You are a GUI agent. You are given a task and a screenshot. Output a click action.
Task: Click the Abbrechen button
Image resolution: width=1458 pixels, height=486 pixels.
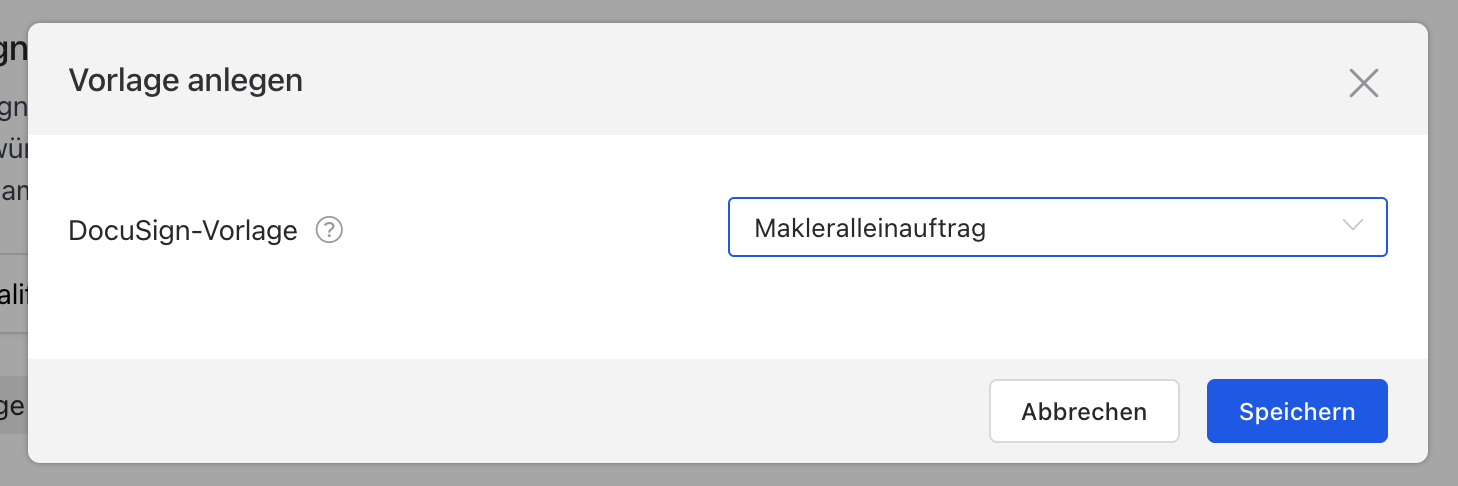click(1084, 411)
